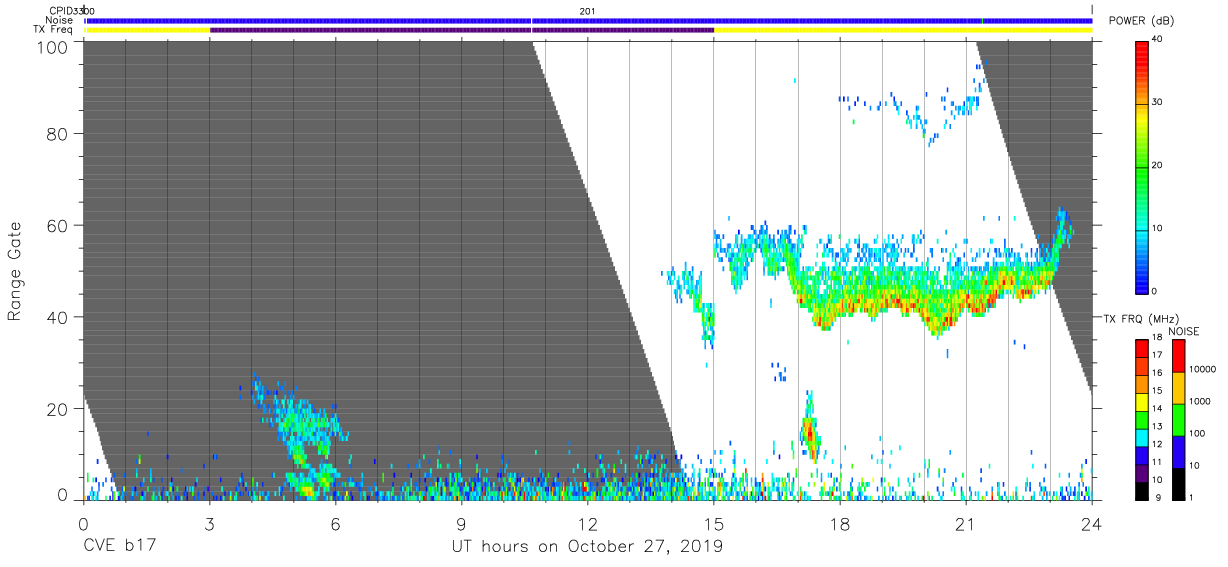Click the UT hours axis tick 18

coord(839,523)
